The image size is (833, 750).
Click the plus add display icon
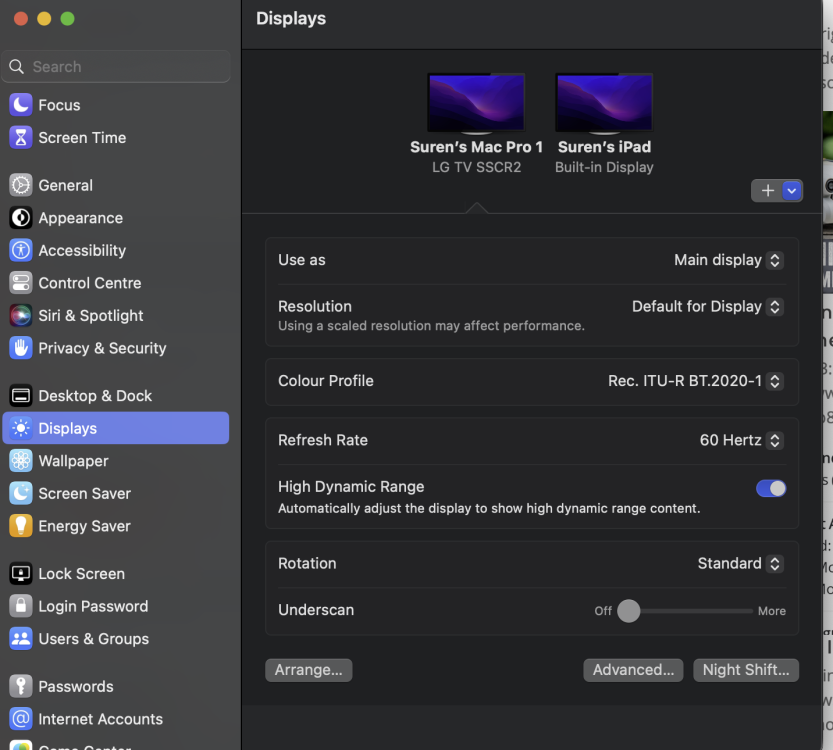[x=767, y=191]
